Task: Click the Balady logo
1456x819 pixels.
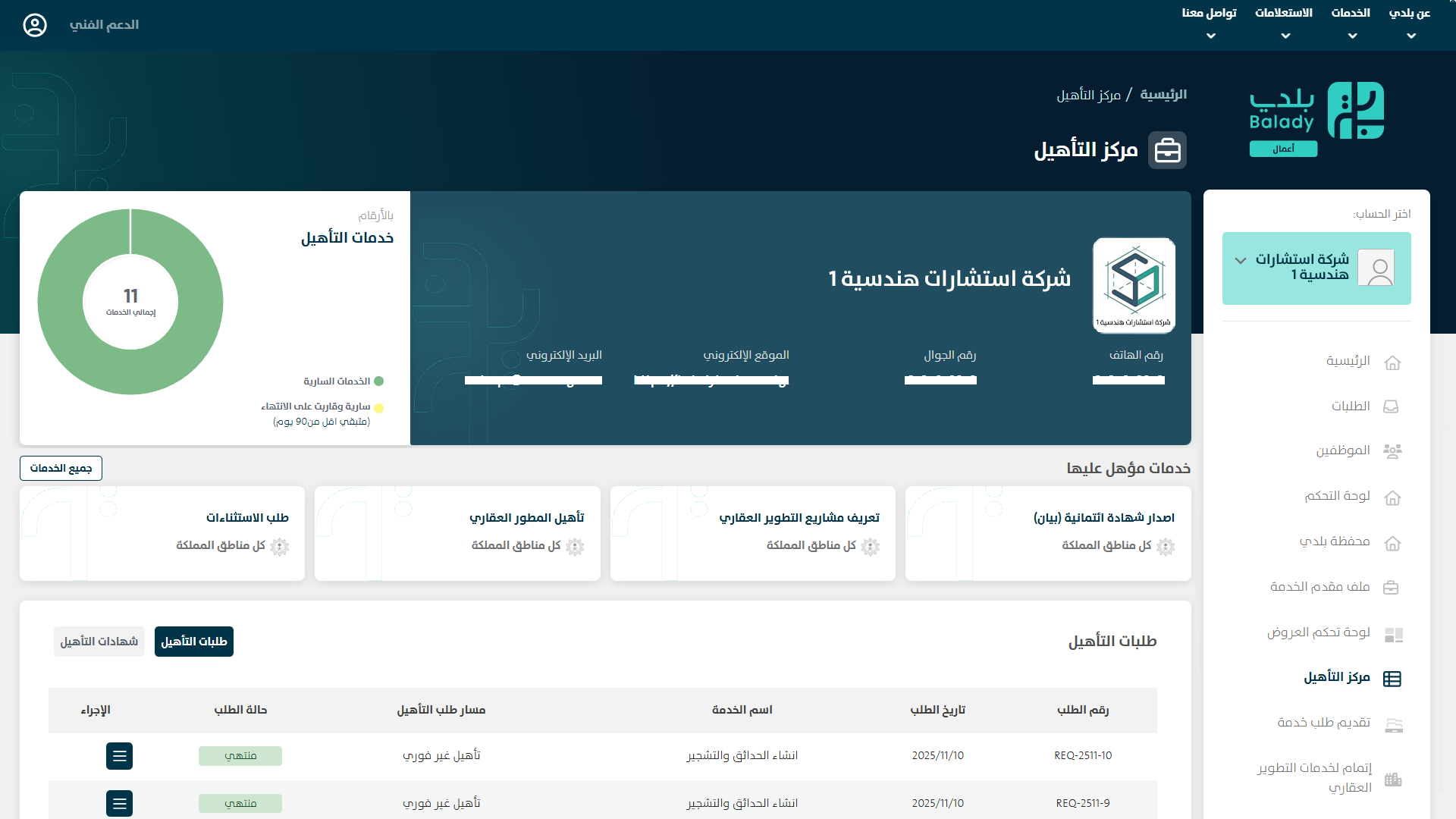Action: tap(1316, 118)
